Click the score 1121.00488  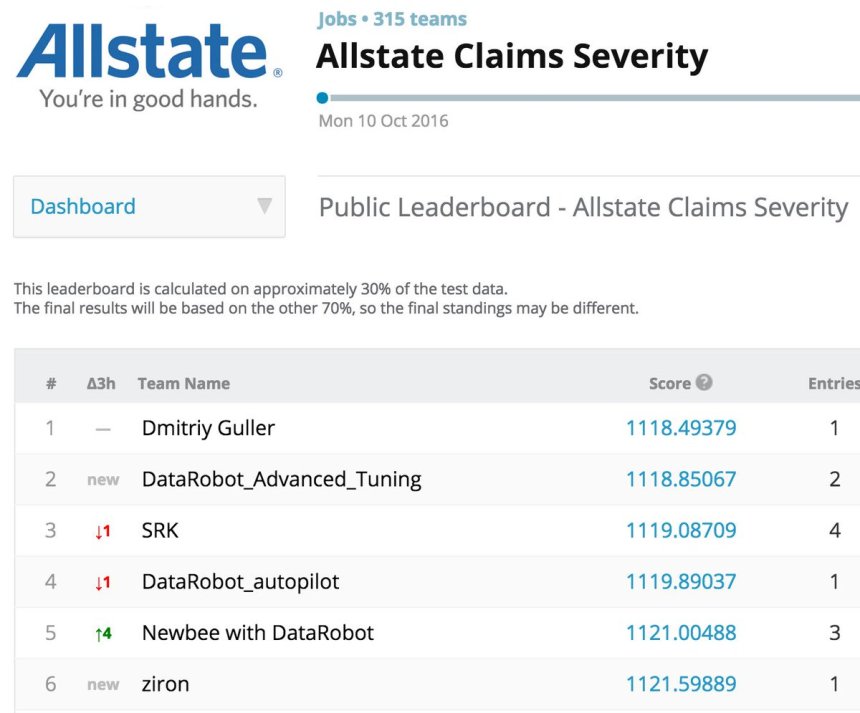pyautogui.click(x=681, y=633)
